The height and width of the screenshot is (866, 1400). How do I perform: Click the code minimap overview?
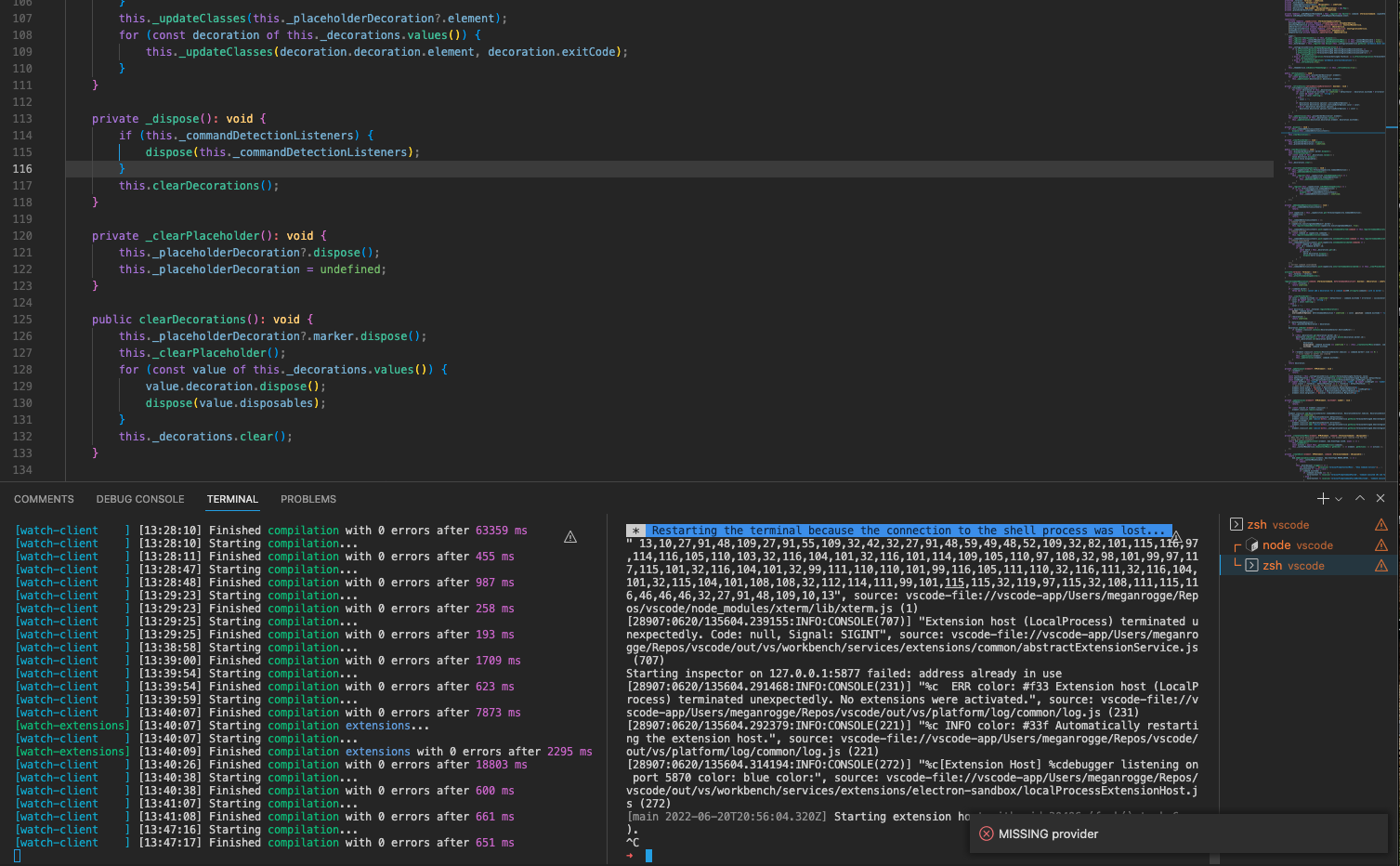pyautogui.click(x=1336, y=240)
